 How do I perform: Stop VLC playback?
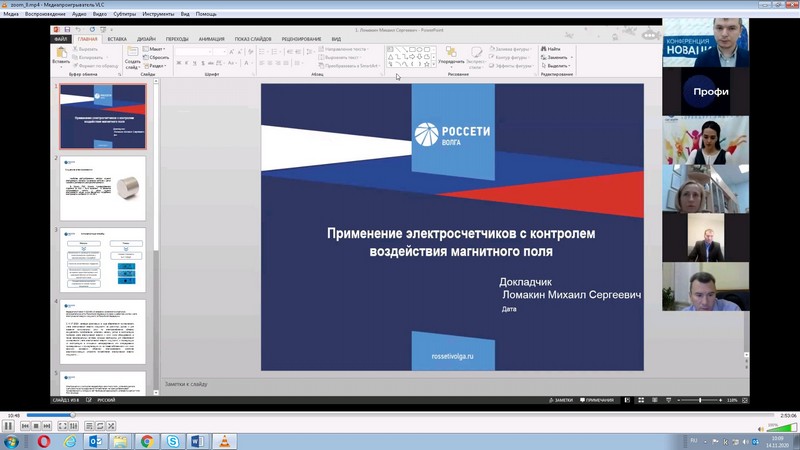pos(36,426)
